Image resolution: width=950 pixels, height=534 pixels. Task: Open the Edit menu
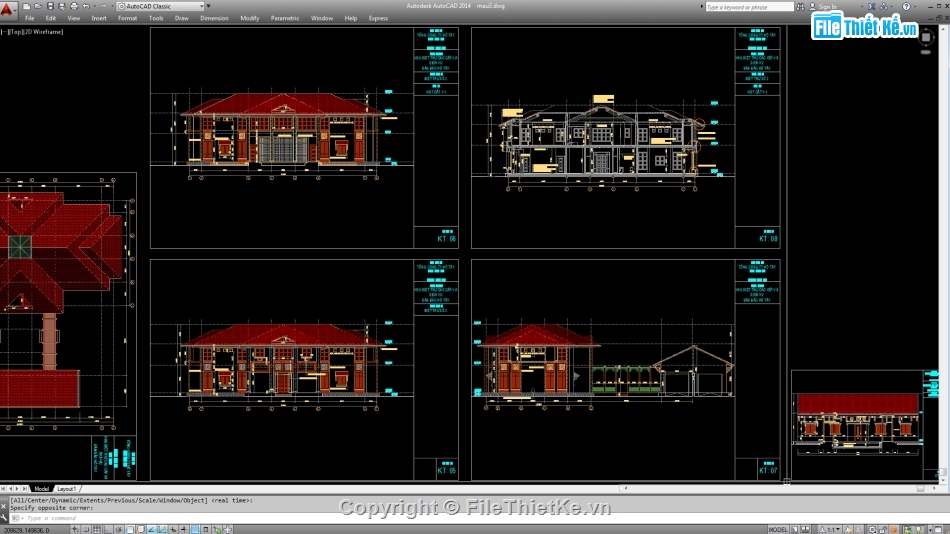(50, 18)
